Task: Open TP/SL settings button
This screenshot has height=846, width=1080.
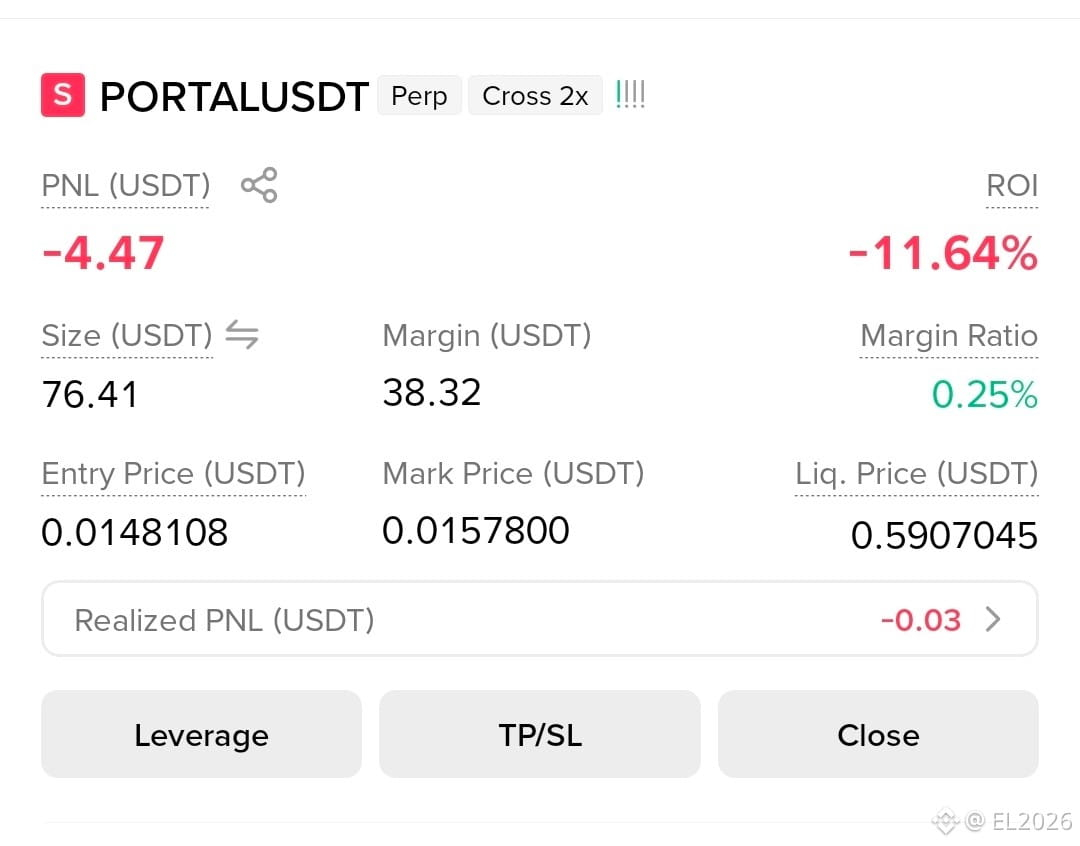Action: pos(540,734)
